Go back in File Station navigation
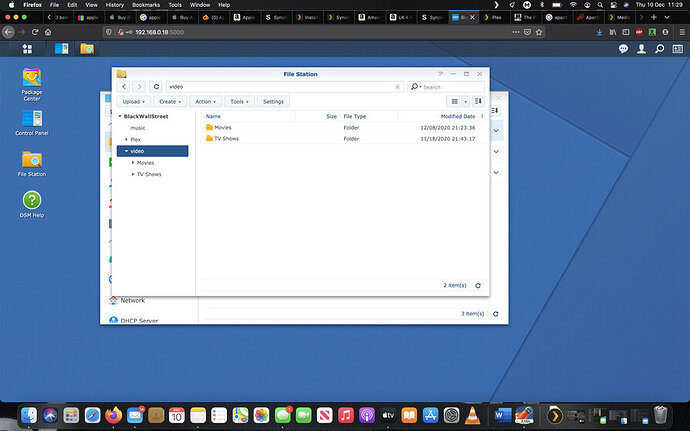The height and width of the screenshot is (431, 690). point(124,87)
